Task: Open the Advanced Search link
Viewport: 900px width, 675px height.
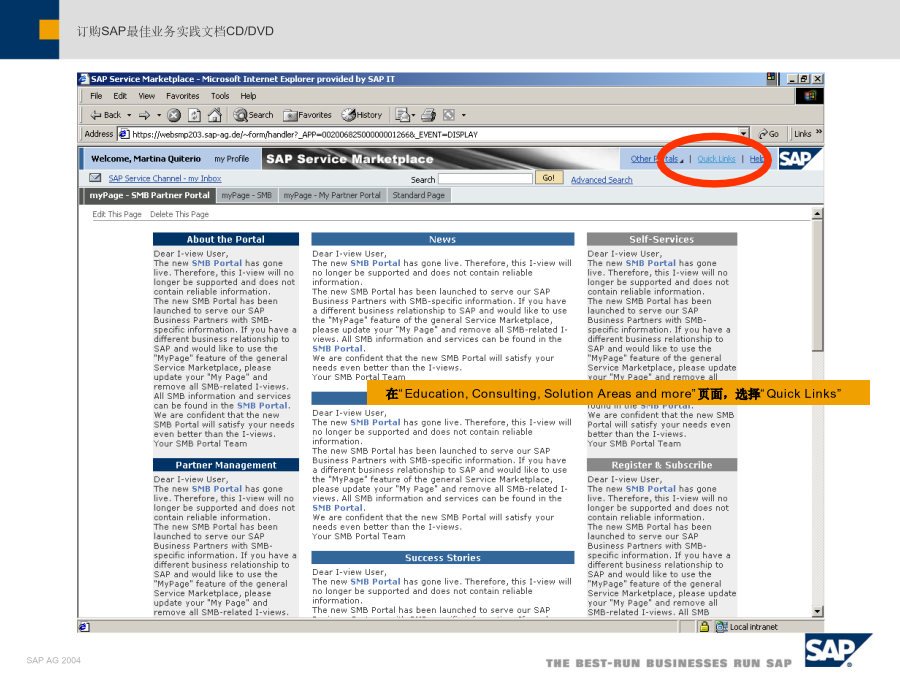Action: pyautogui.click(x=602, y=180)
